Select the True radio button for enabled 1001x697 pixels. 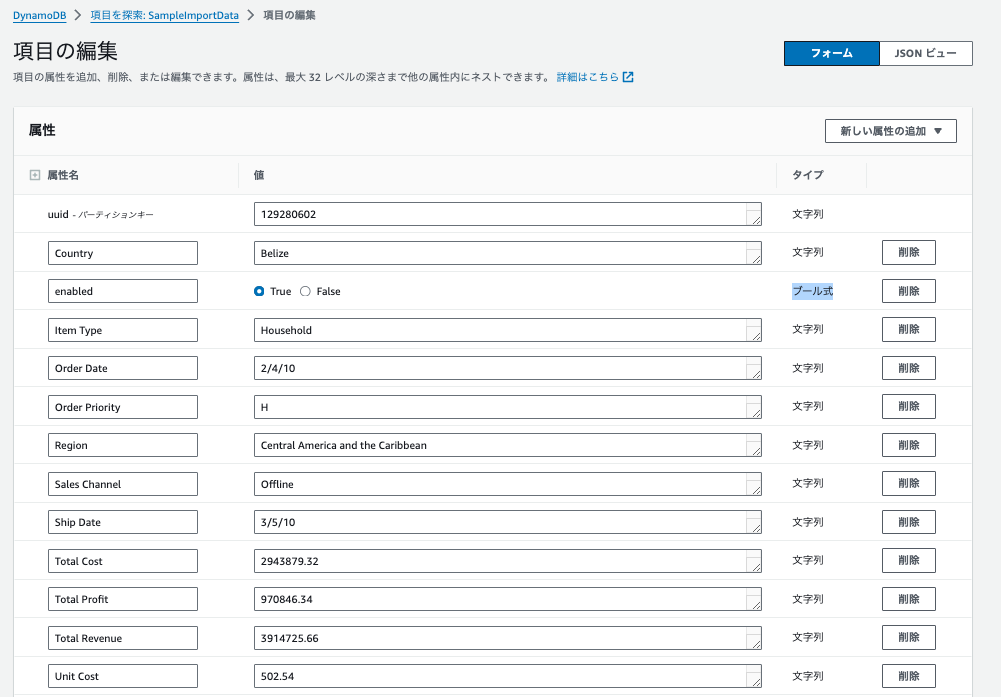pos(260,291)
